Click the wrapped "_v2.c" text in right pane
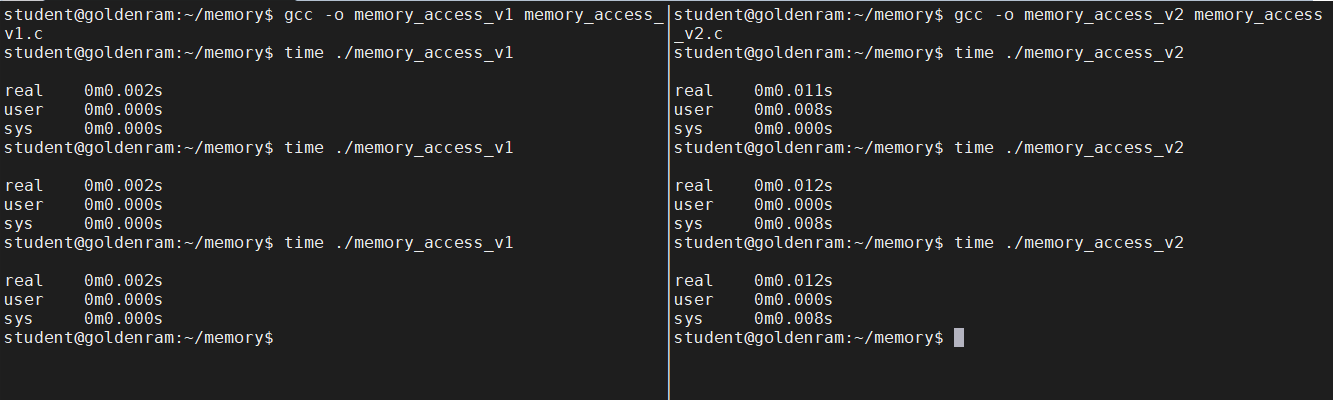 [698, 34]
